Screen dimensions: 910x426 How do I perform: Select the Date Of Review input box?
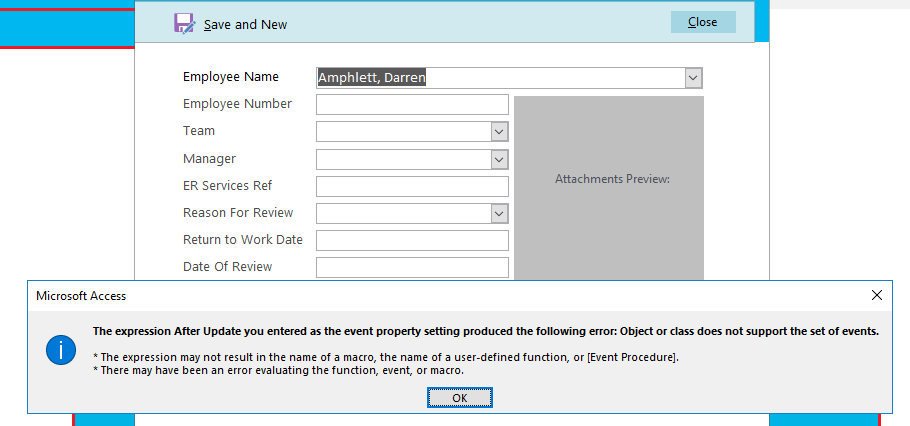coord(412,267)
